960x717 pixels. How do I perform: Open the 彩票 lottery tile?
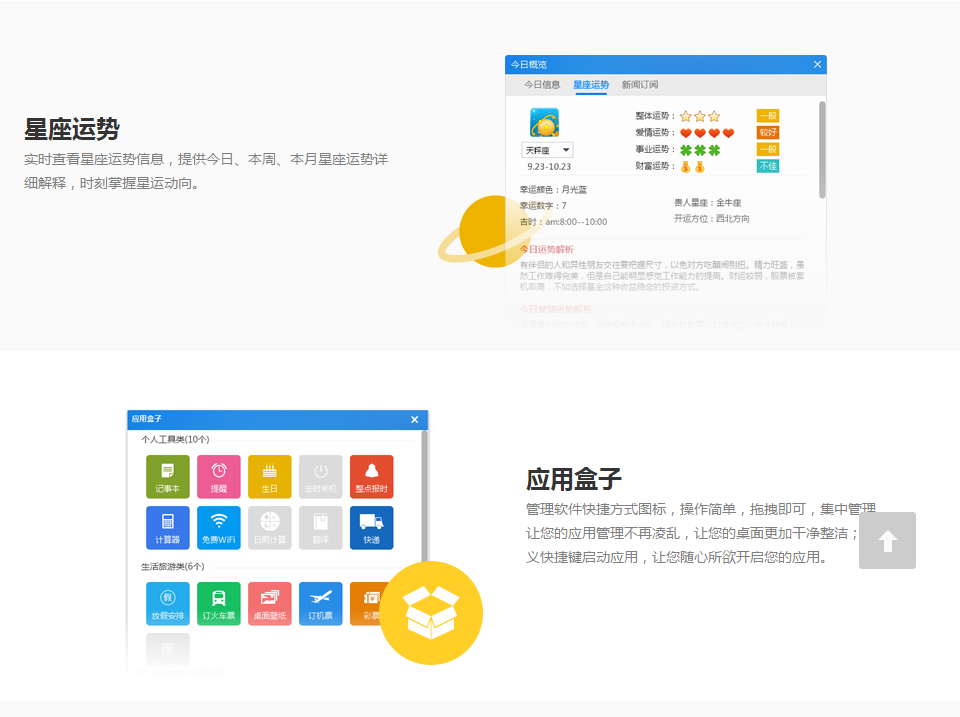pos(366,603)
